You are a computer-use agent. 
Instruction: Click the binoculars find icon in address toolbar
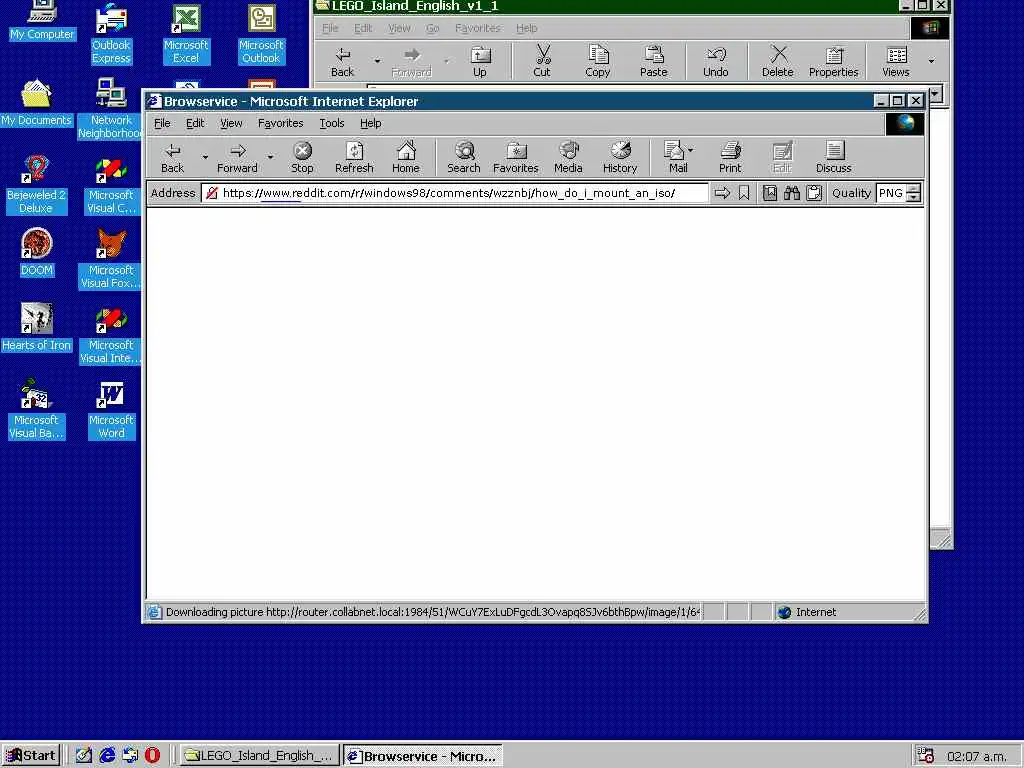(x=792, y=193)
